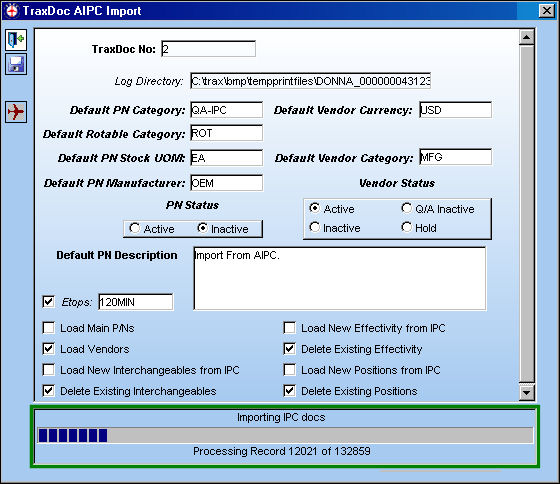Close the TraxDoc AIPC Import window
560x484 pixels.
point(547,11)
